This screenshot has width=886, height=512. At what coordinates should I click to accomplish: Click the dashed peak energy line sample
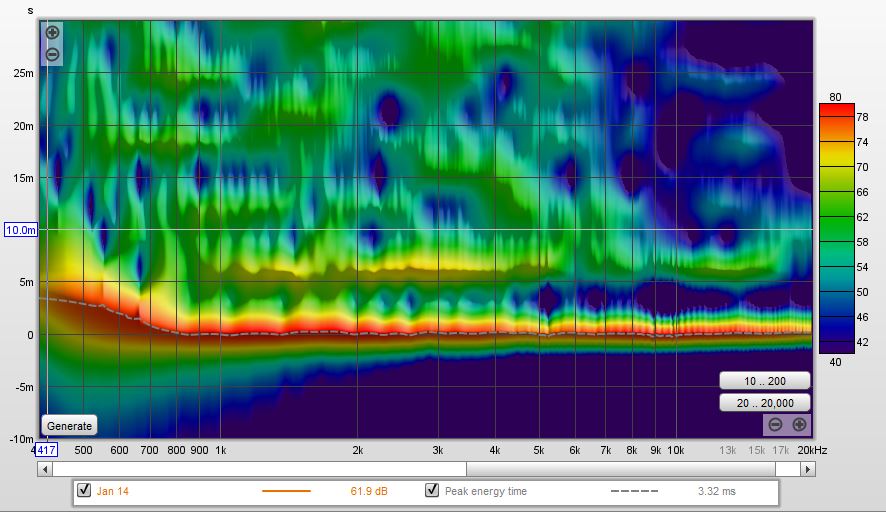pos(635,491)
